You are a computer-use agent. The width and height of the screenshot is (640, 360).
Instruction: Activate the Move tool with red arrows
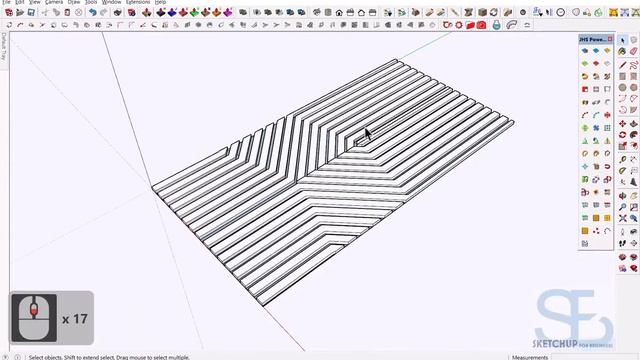pos(622,124)
